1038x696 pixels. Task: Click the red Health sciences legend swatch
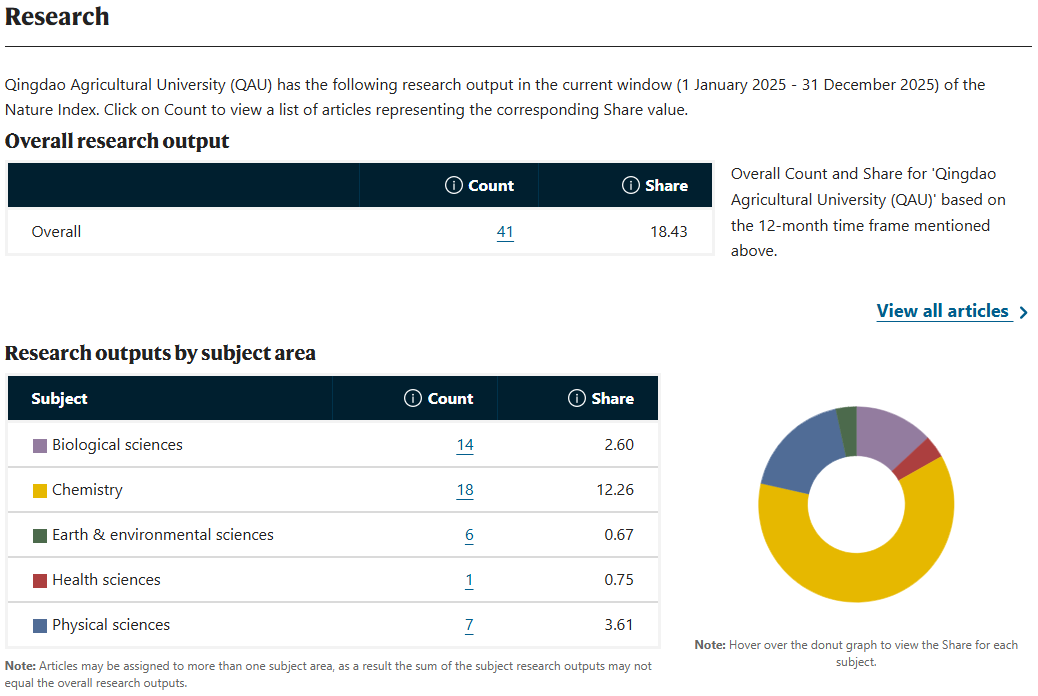(40, 581)
